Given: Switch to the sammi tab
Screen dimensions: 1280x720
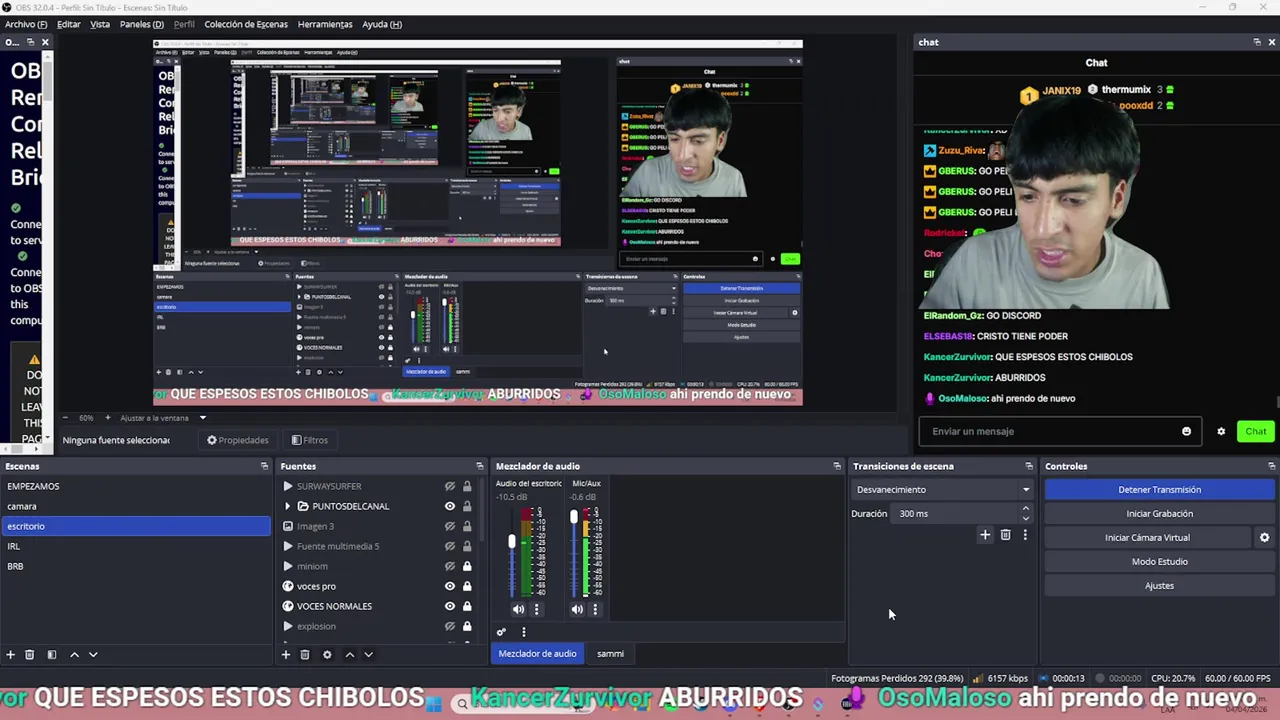Looking at the screenshot, I should coord(610,654).
